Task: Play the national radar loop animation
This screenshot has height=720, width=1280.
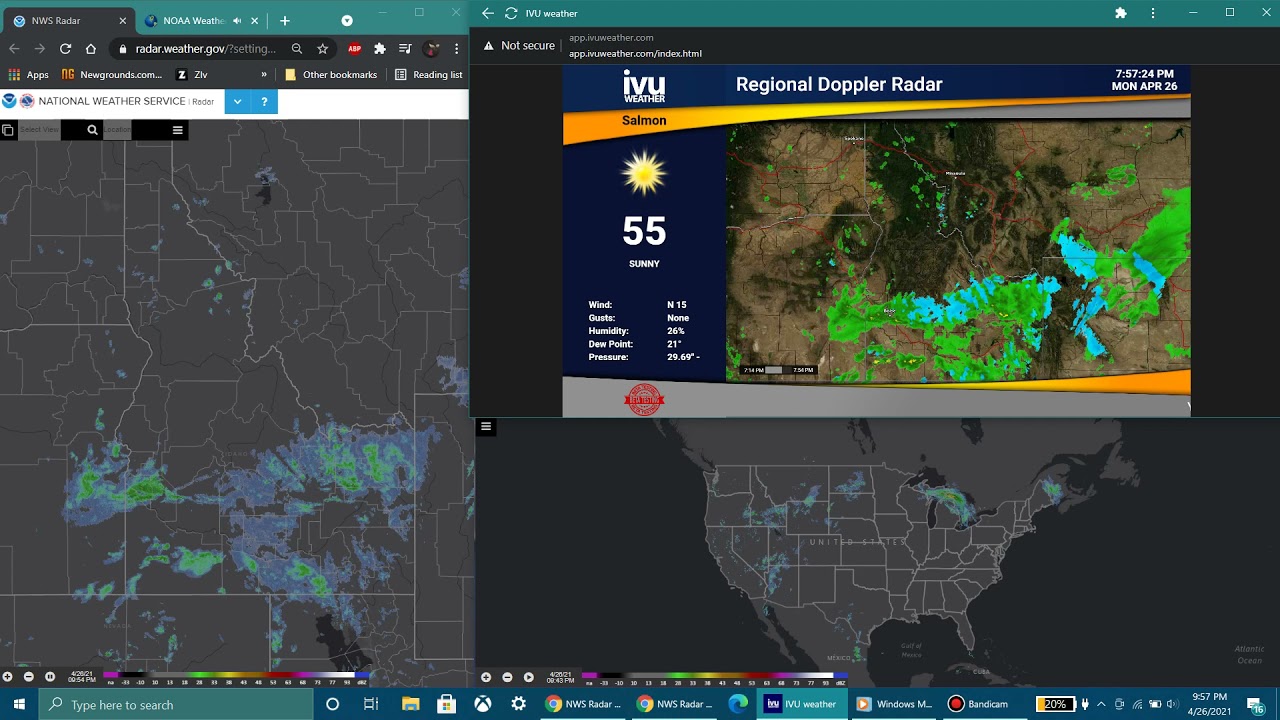Action: point(529,677)
